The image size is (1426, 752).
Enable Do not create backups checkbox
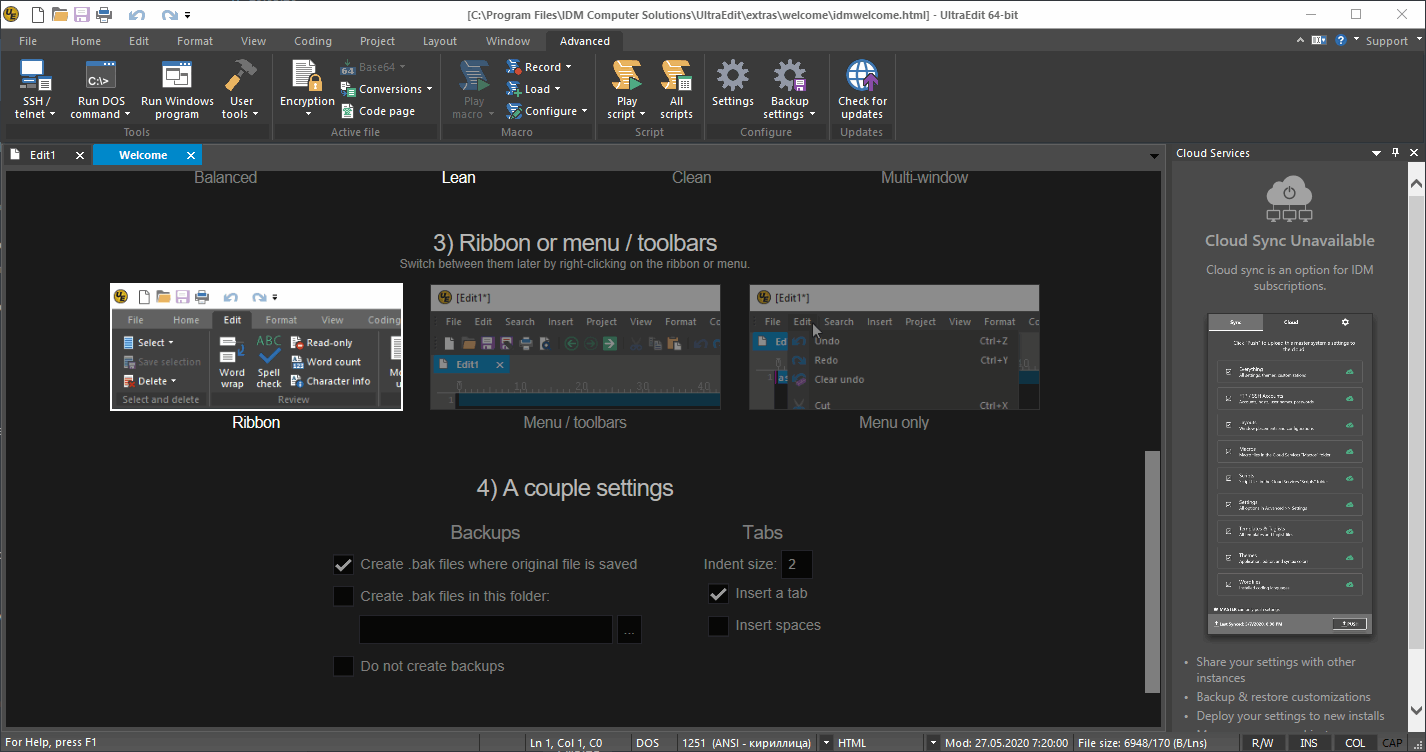point(344,666)
